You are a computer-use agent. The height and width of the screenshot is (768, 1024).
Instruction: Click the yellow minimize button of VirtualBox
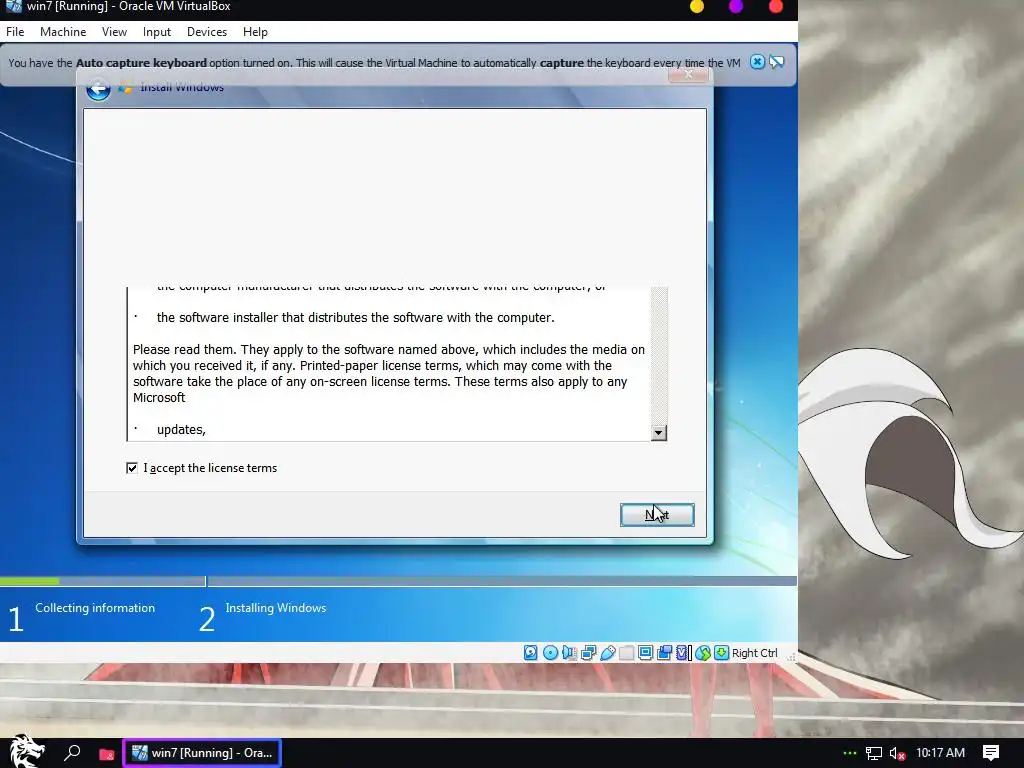coord(697,7)
